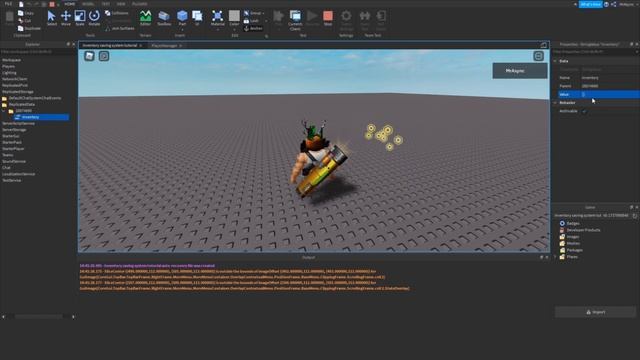Click Explorer horizontal scrollbar right arrow
This screenshot has width=640, height=360.
click(x=73, y=317)
